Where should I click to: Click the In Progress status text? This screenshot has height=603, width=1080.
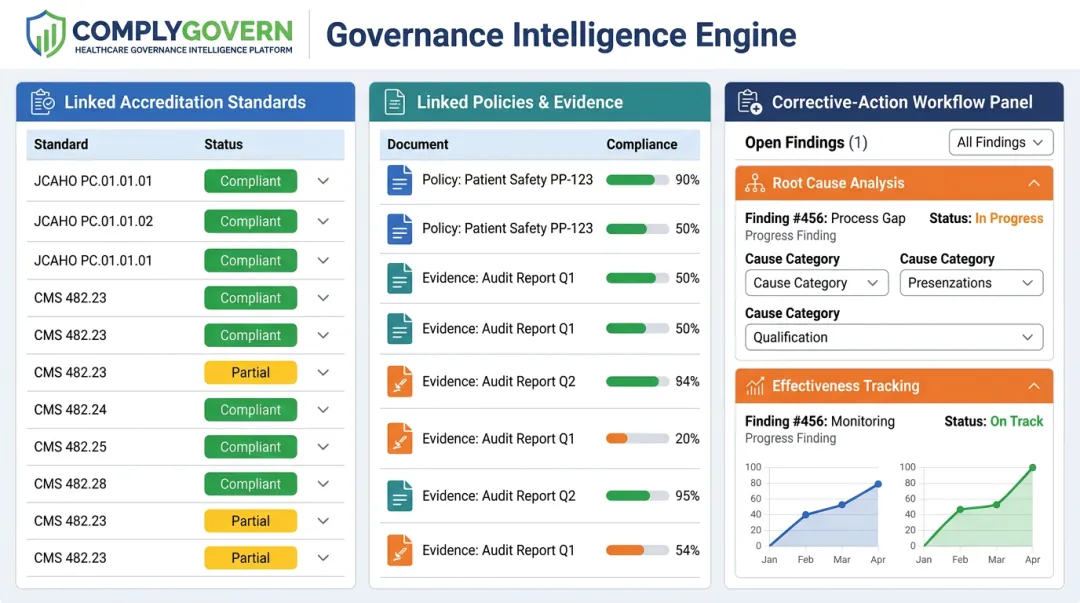click(x=1009, y=218)
